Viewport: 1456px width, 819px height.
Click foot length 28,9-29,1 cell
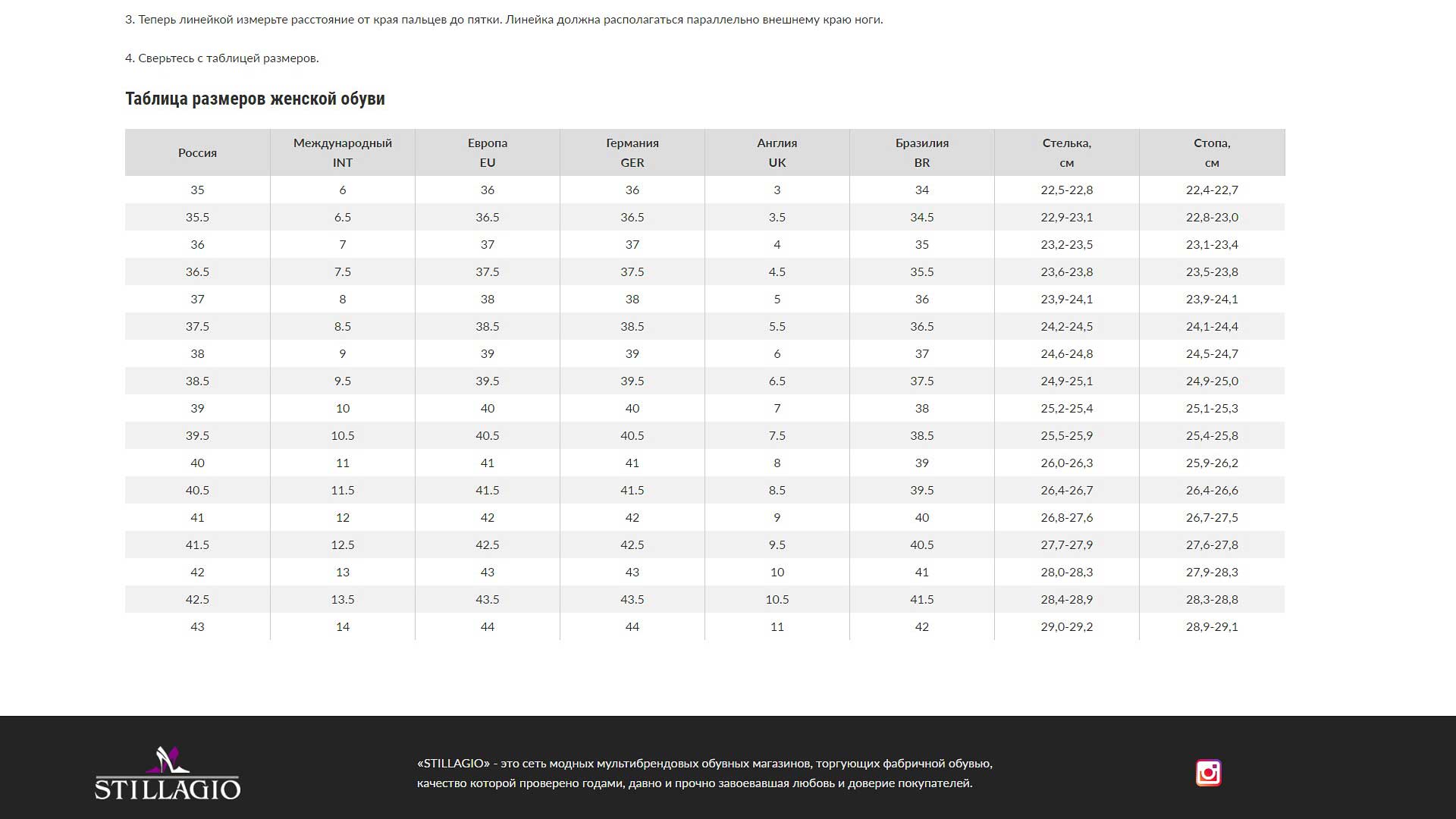click(1211, 626)
